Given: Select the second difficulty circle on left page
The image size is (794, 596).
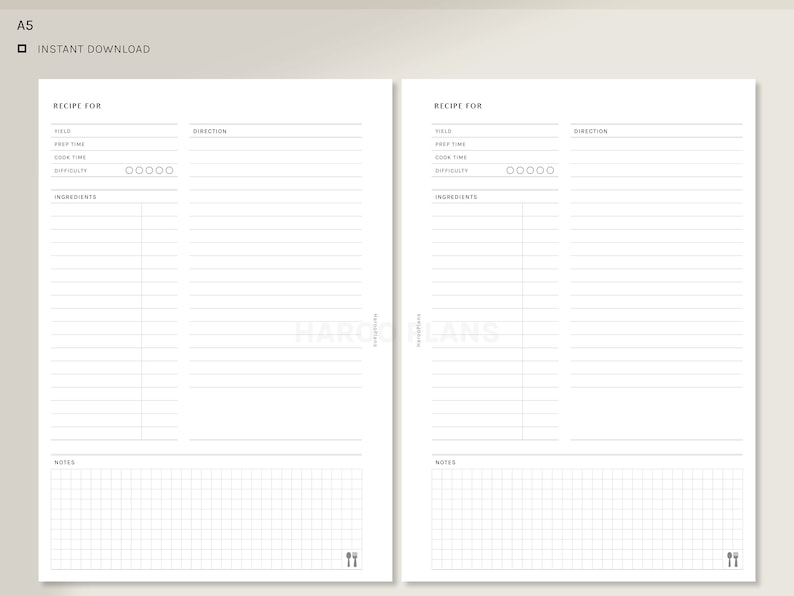Looking at the screenshot, I should click(x=139, y=171).
